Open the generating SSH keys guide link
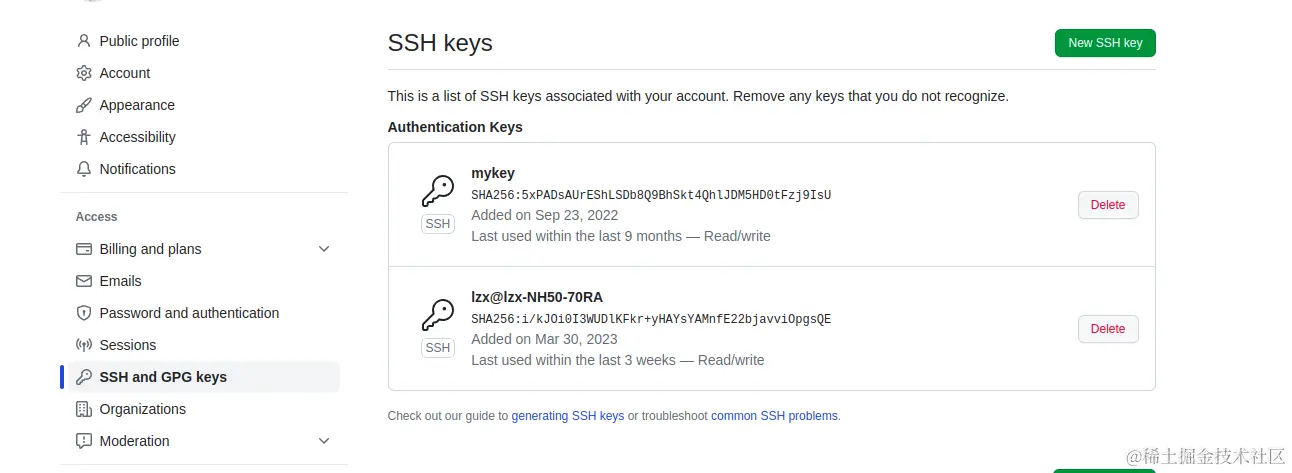This screenshot has width=1292, height=473. click(x=567, y=416)
